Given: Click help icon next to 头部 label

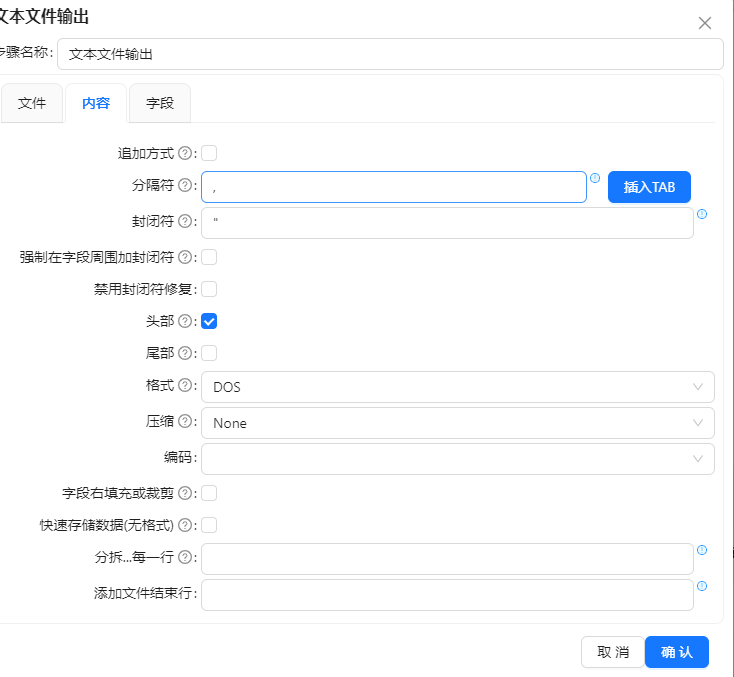Looking at the screenshot, I should [184, 321].
